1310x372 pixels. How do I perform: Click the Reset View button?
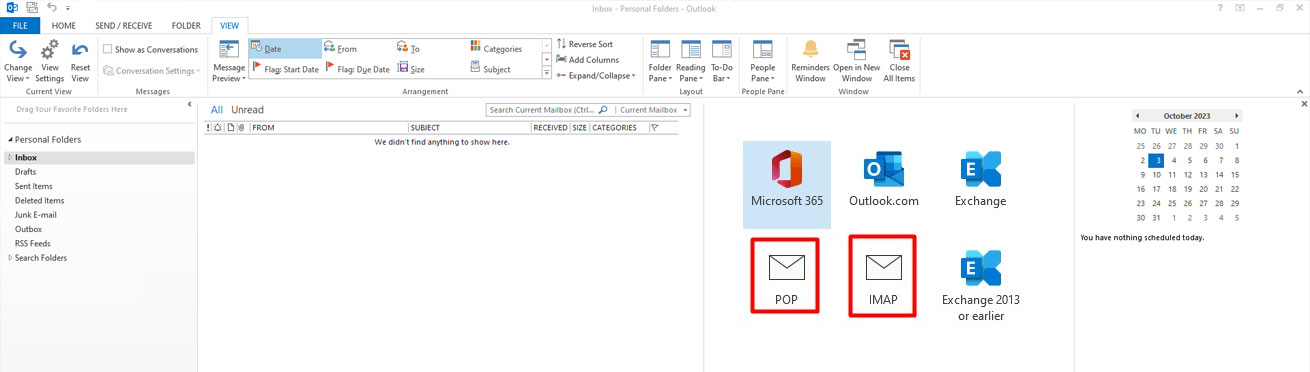click(80, 61)
